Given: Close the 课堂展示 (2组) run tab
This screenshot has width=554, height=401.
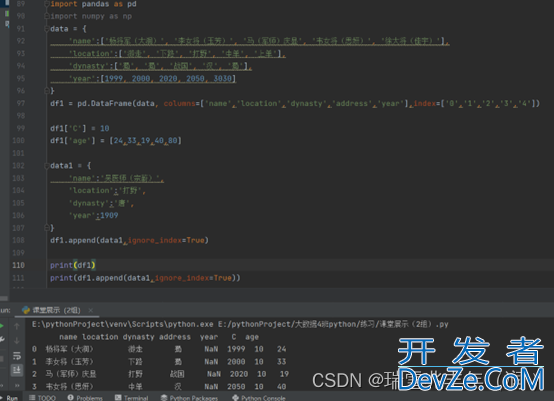Looking at the screenshot, I should [90, 310].
